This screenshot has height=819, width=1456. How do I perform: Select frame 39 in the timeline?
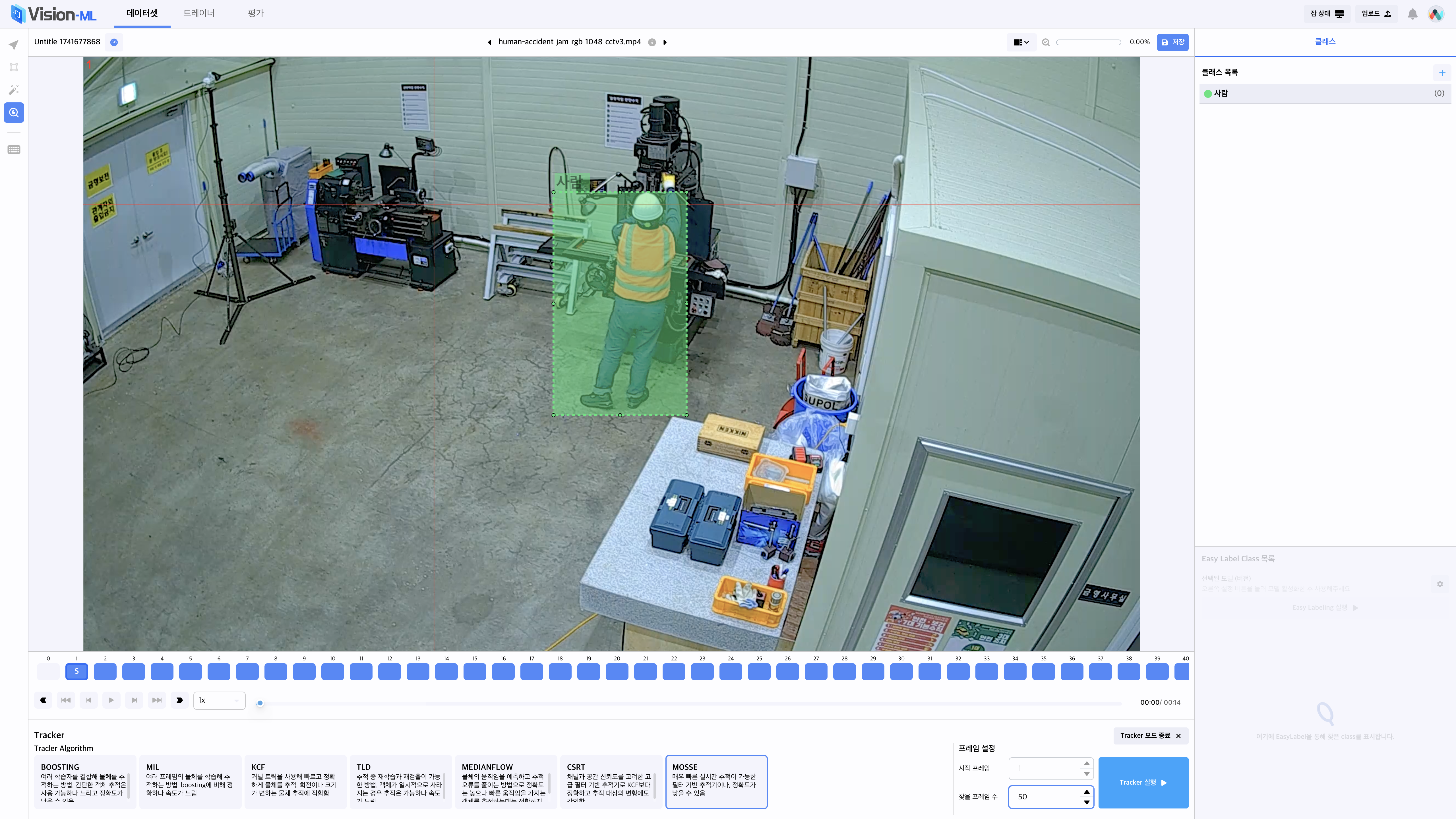[1157, 671]
